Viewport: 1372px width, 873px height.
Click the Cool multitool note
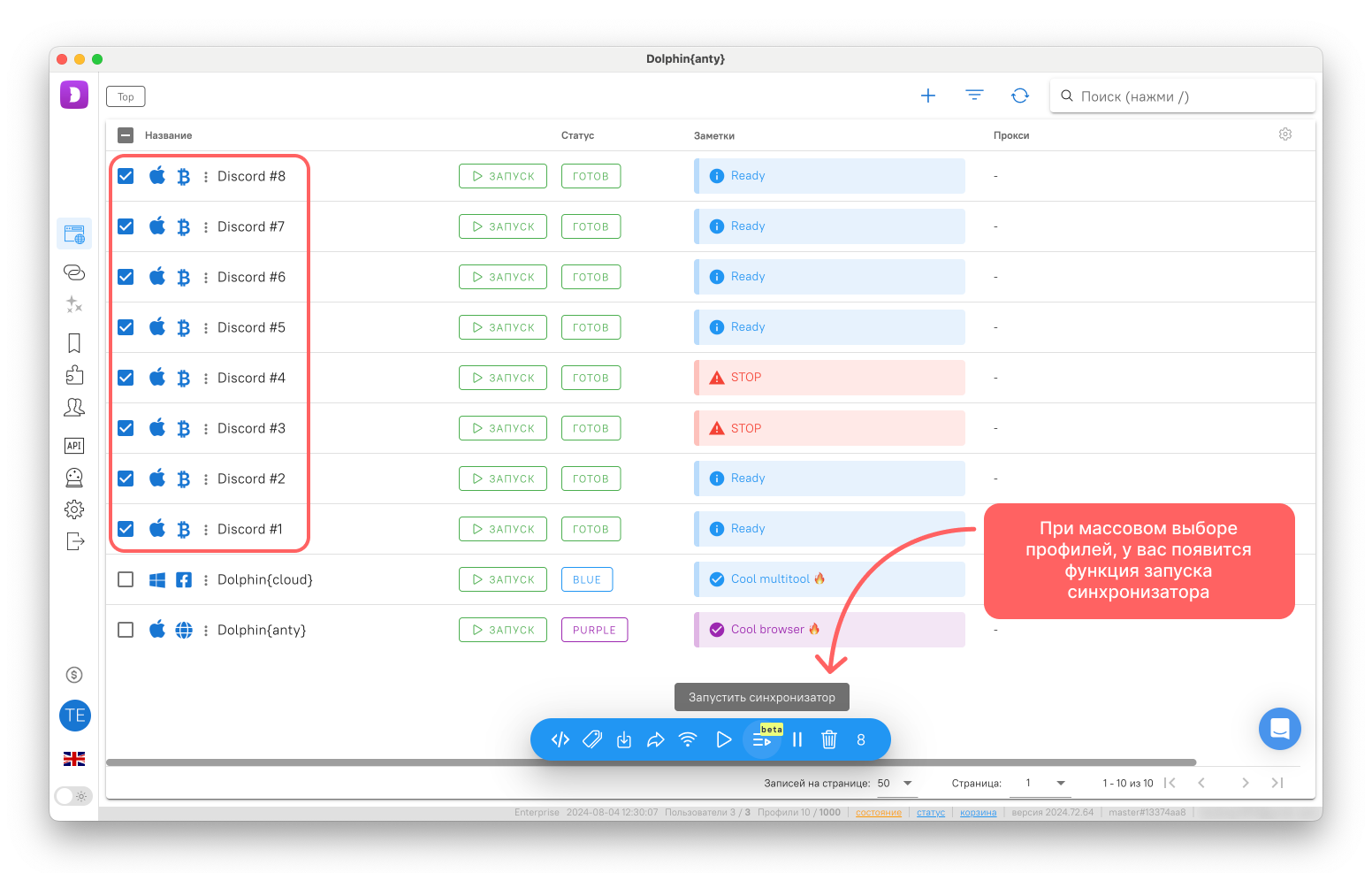[x=829, y=579]
